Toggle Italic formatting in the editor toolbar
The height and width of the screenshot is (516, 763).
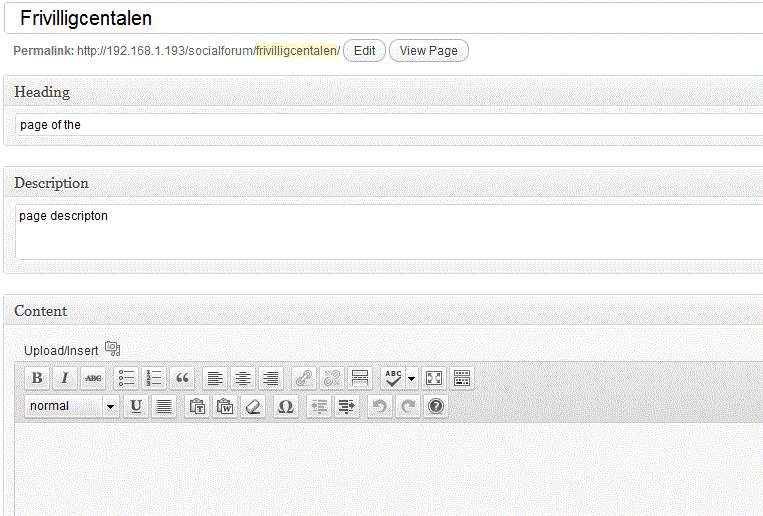pos(65,378)
